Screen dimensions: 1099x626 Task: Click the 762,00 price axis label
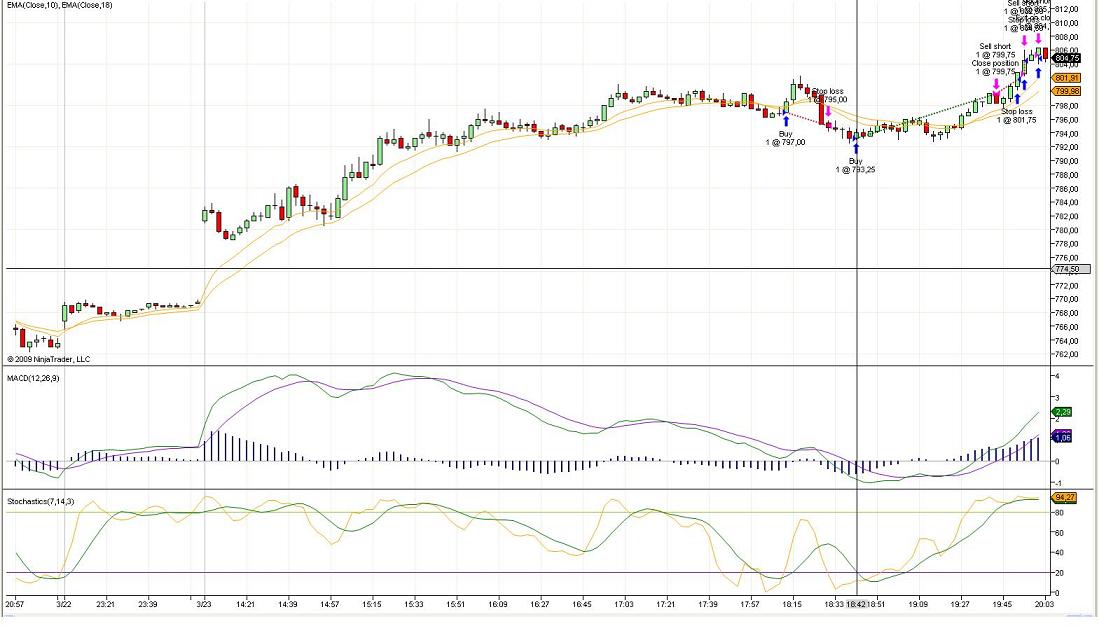click(1067, 355)
